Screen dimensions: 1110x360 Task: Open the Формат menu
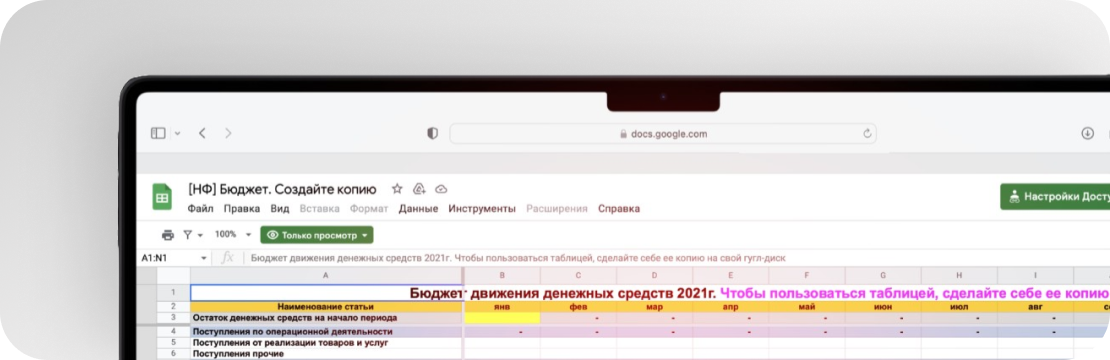click(x=369, y=209)
